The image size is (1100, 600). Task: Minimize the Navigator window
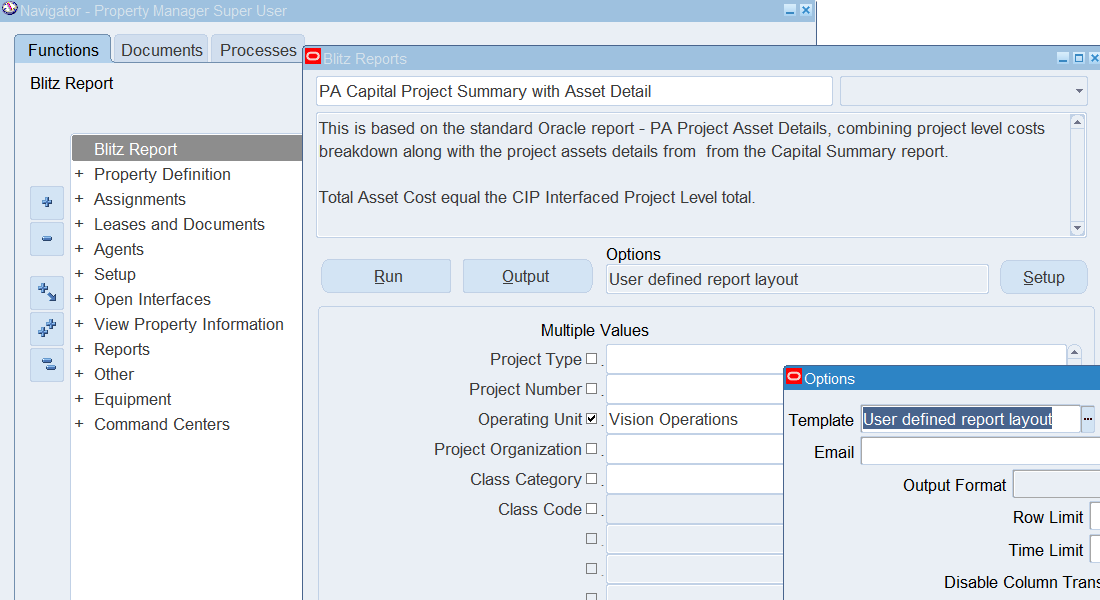pyautogui.click(x=790, y=10)
